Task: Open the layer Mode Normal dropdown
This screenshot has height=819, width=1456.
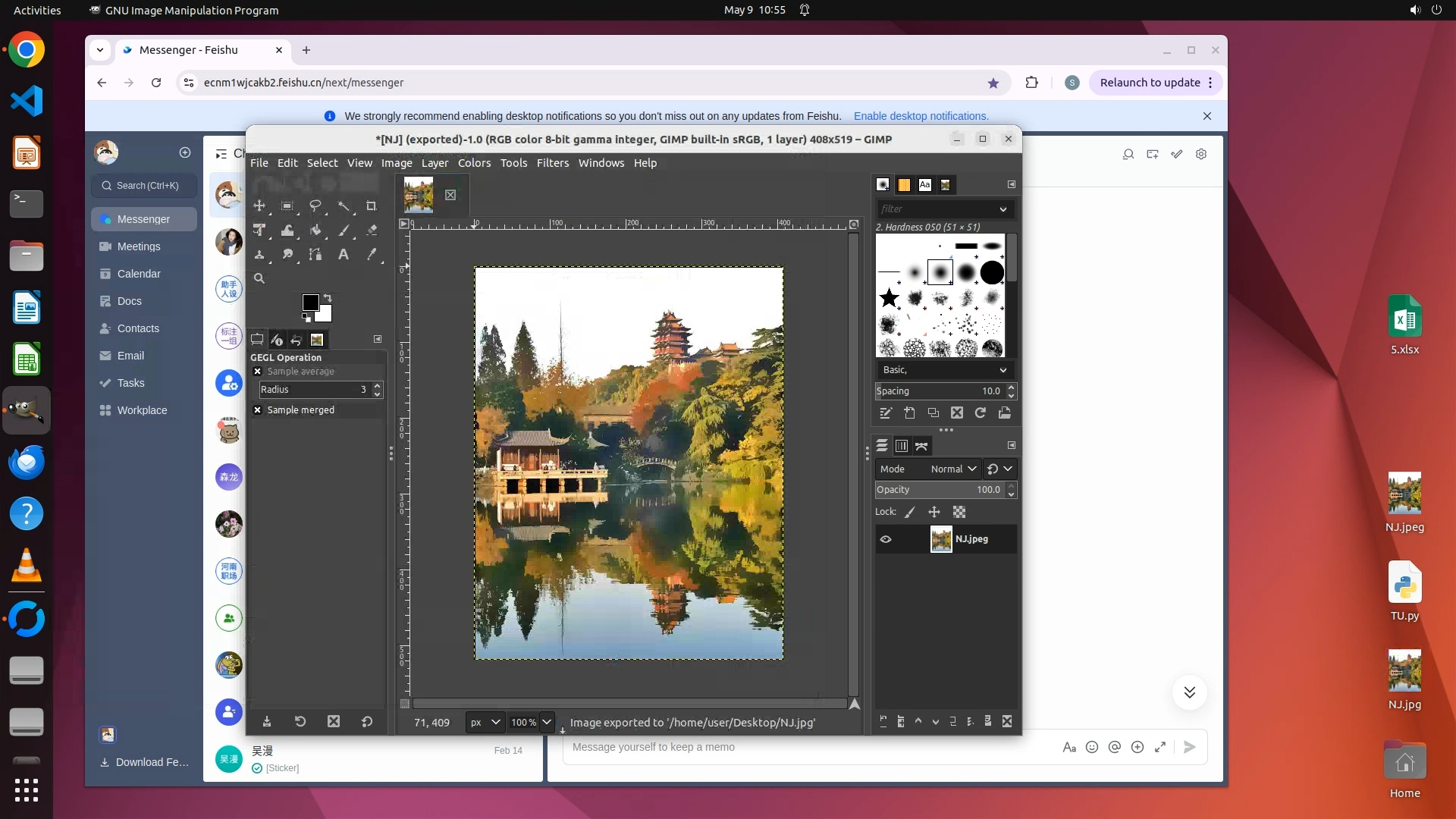Action: coord(952,469)
